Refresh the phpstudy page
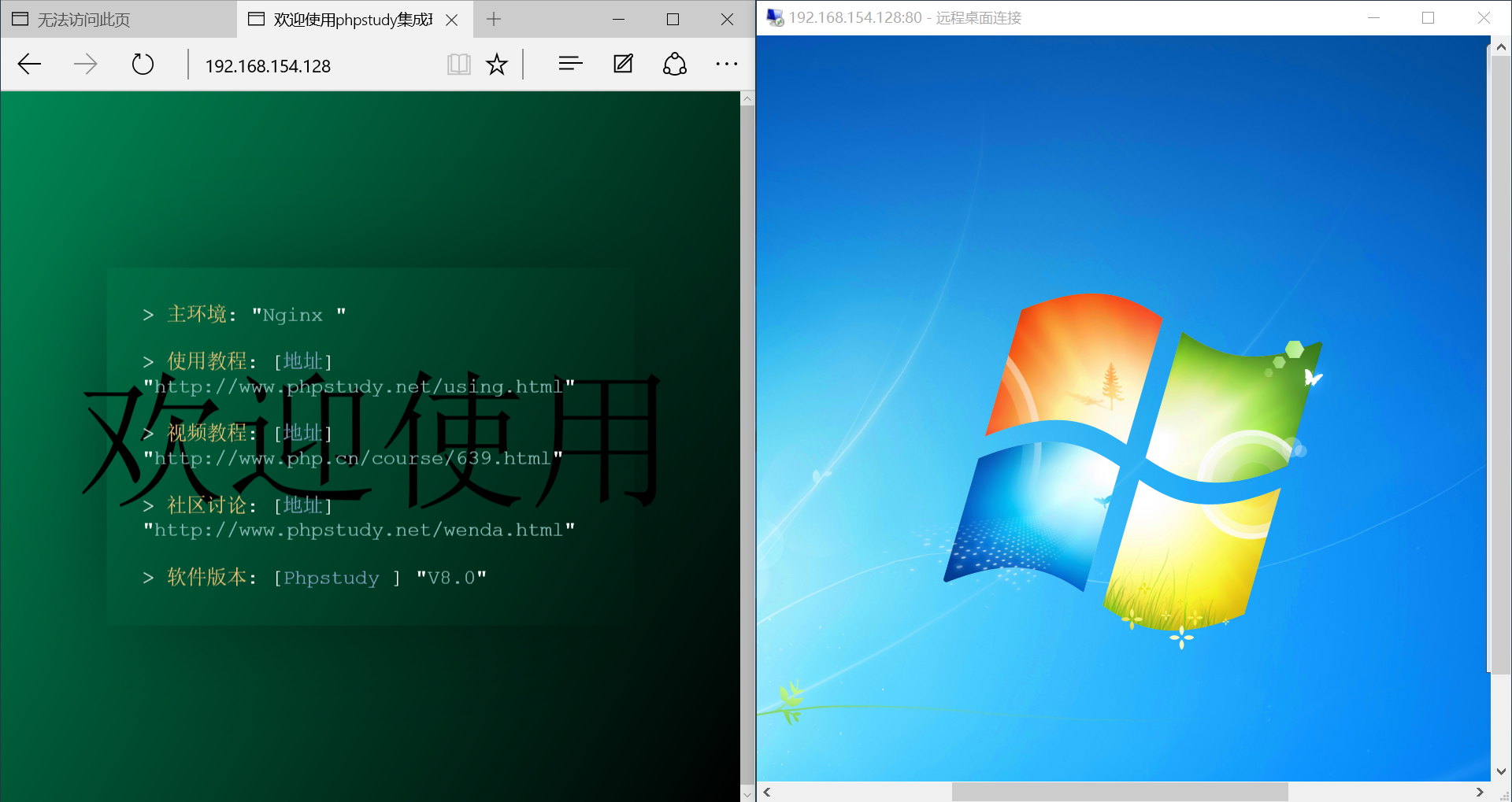 143,65
